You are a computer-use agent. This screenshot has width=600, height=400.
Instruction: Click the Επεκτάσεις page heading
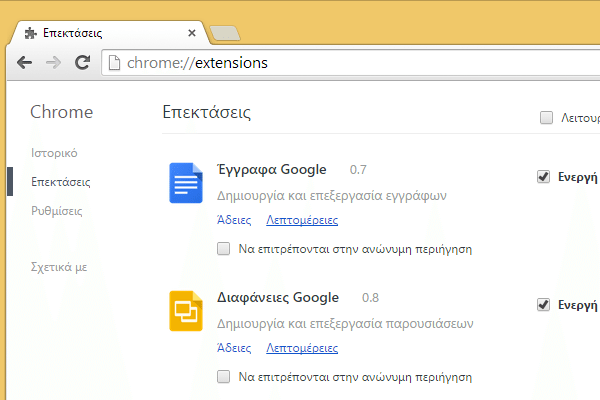click(207, 112)
